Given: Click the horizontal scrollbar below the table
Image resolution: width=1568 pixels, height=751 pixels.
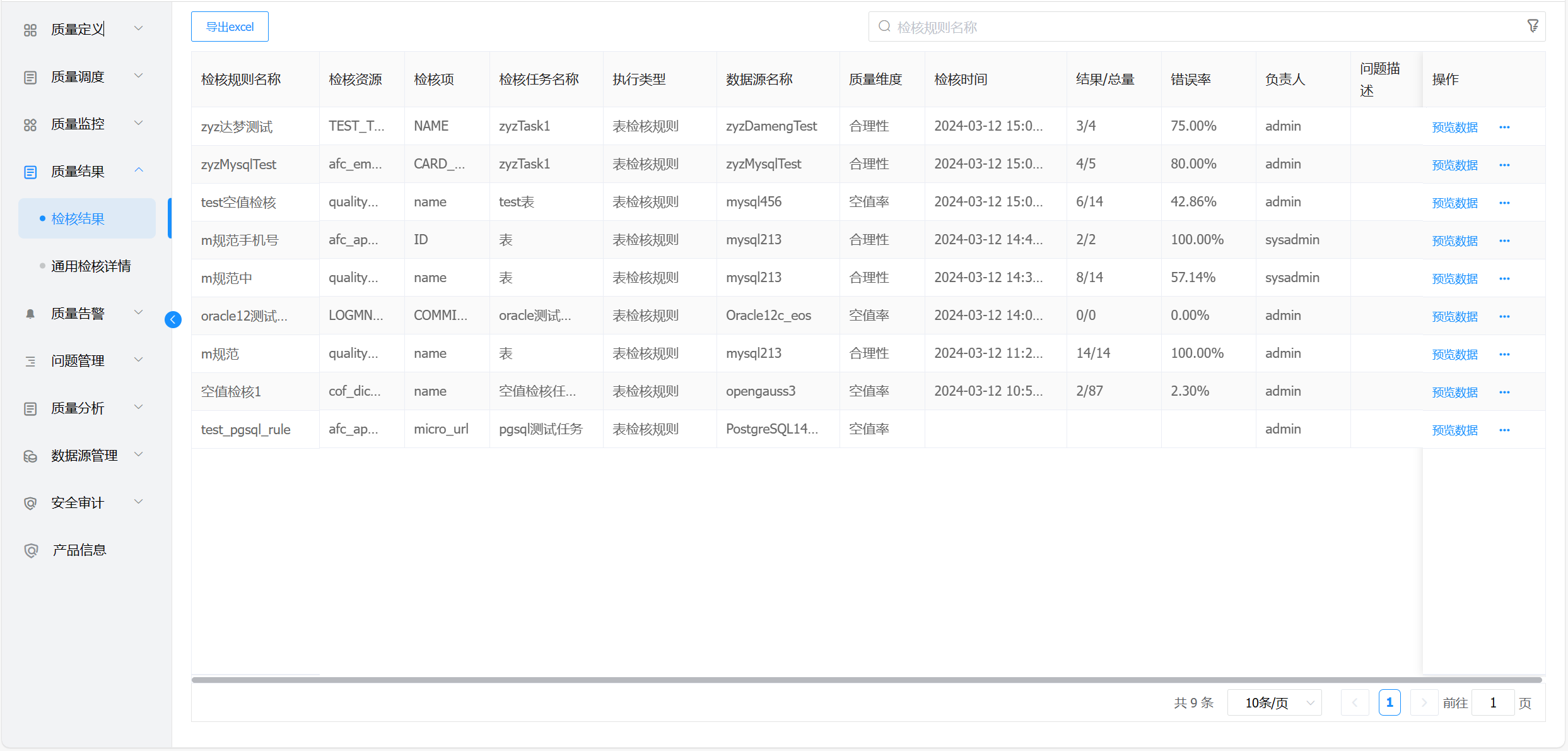Looking at the screenshot, I should click(866, 680).
